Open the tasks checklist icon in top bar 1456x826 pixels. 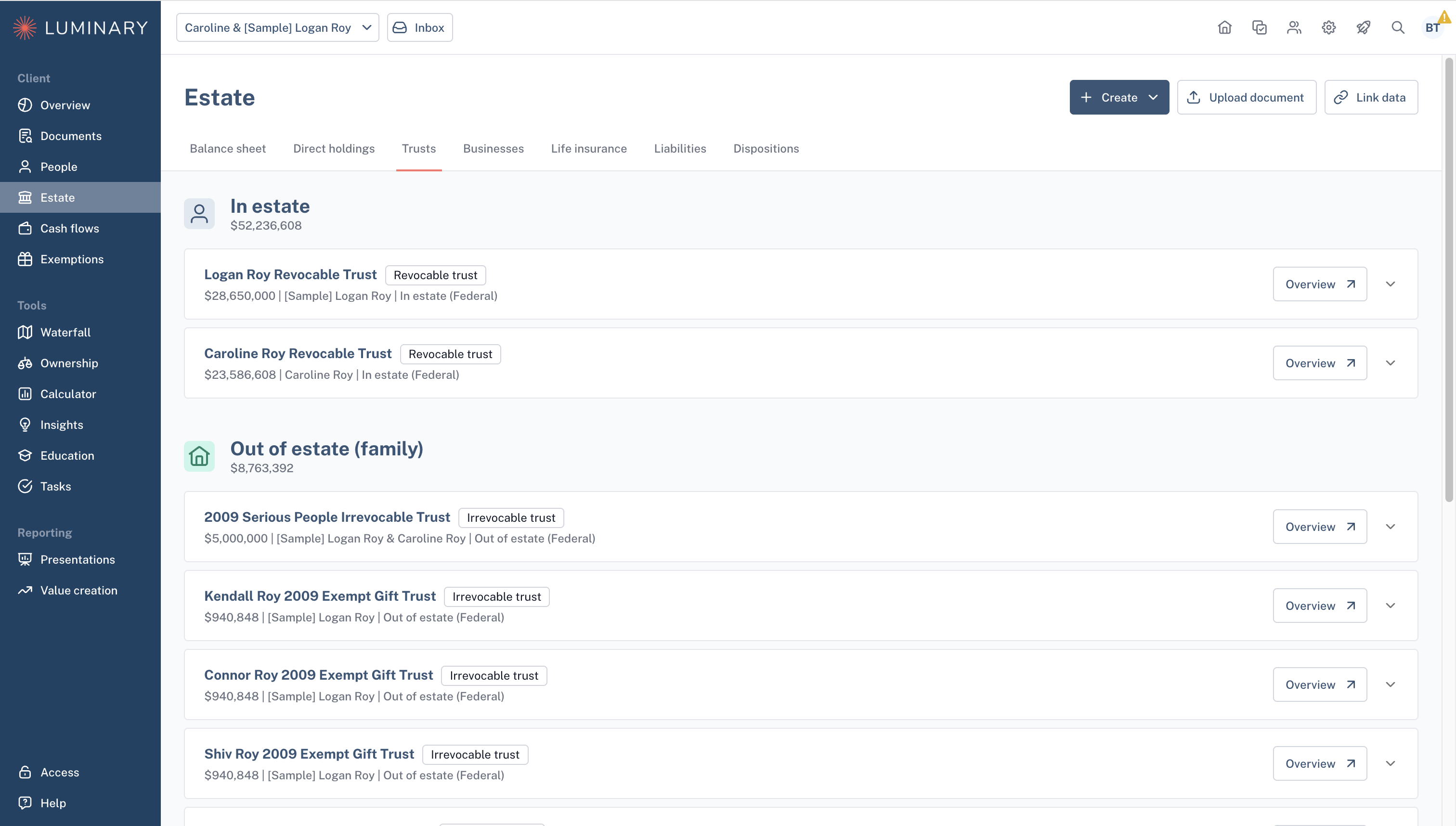click(1259, 27)
